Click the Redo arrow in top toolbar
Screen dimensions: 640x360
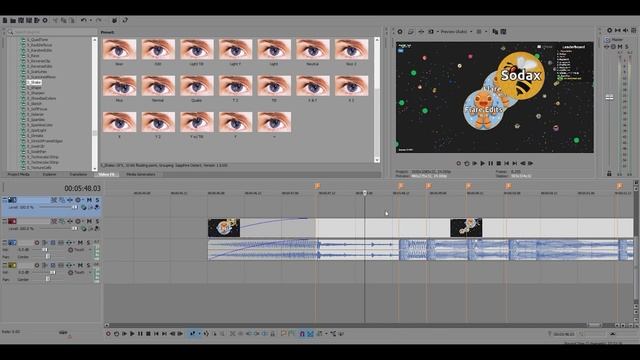click(x=99, y=20)
